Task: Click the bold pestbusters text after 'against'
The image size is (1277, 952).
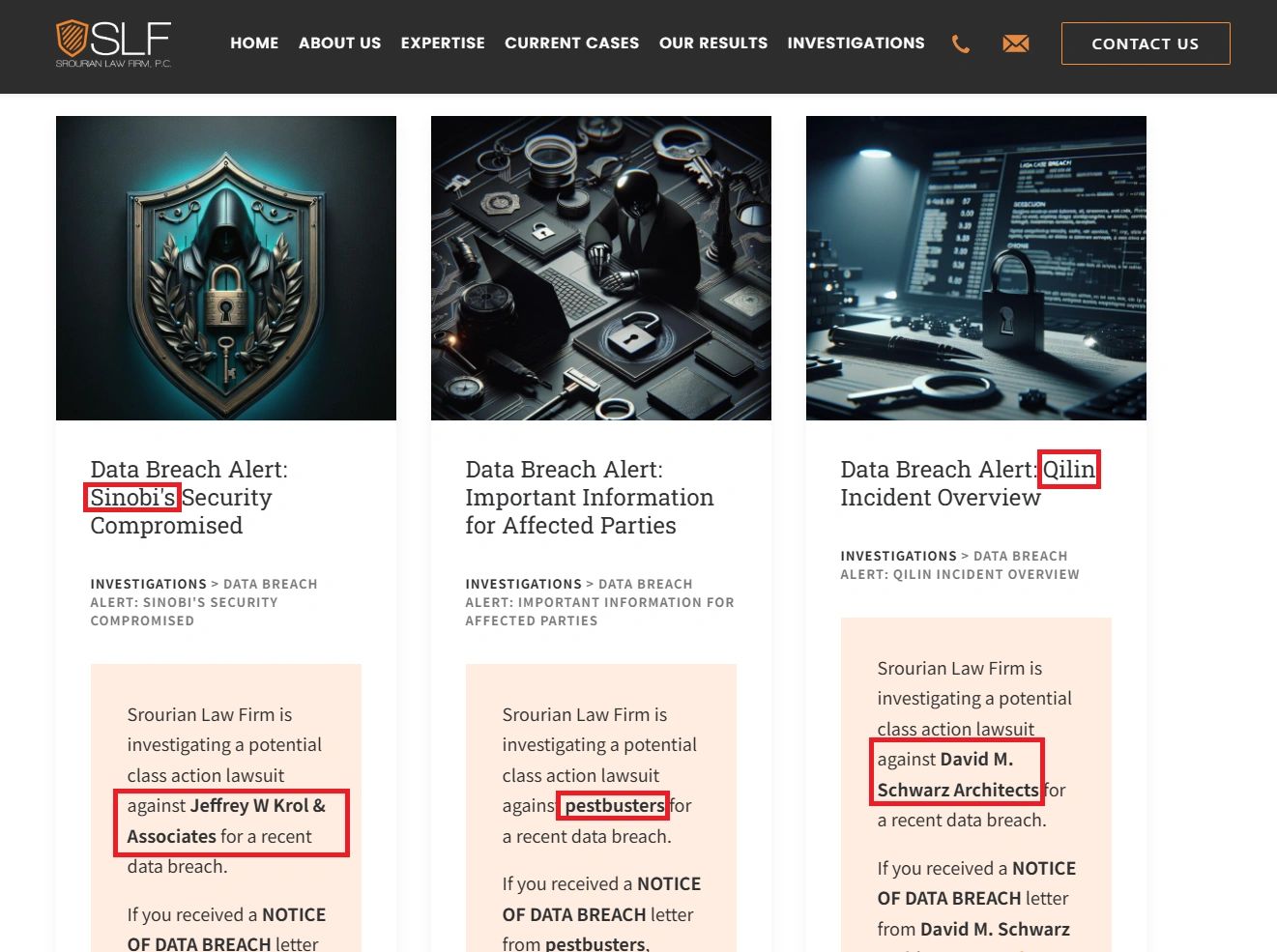Action: (x=615, y=805)
